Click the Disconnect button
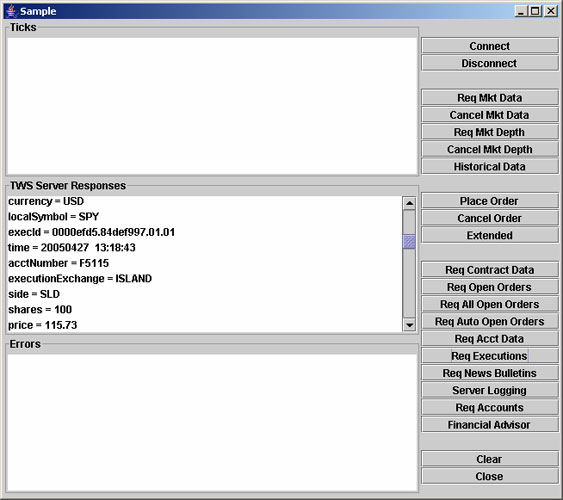This screenshot has height=500, width=563. [x=490, y=63]
